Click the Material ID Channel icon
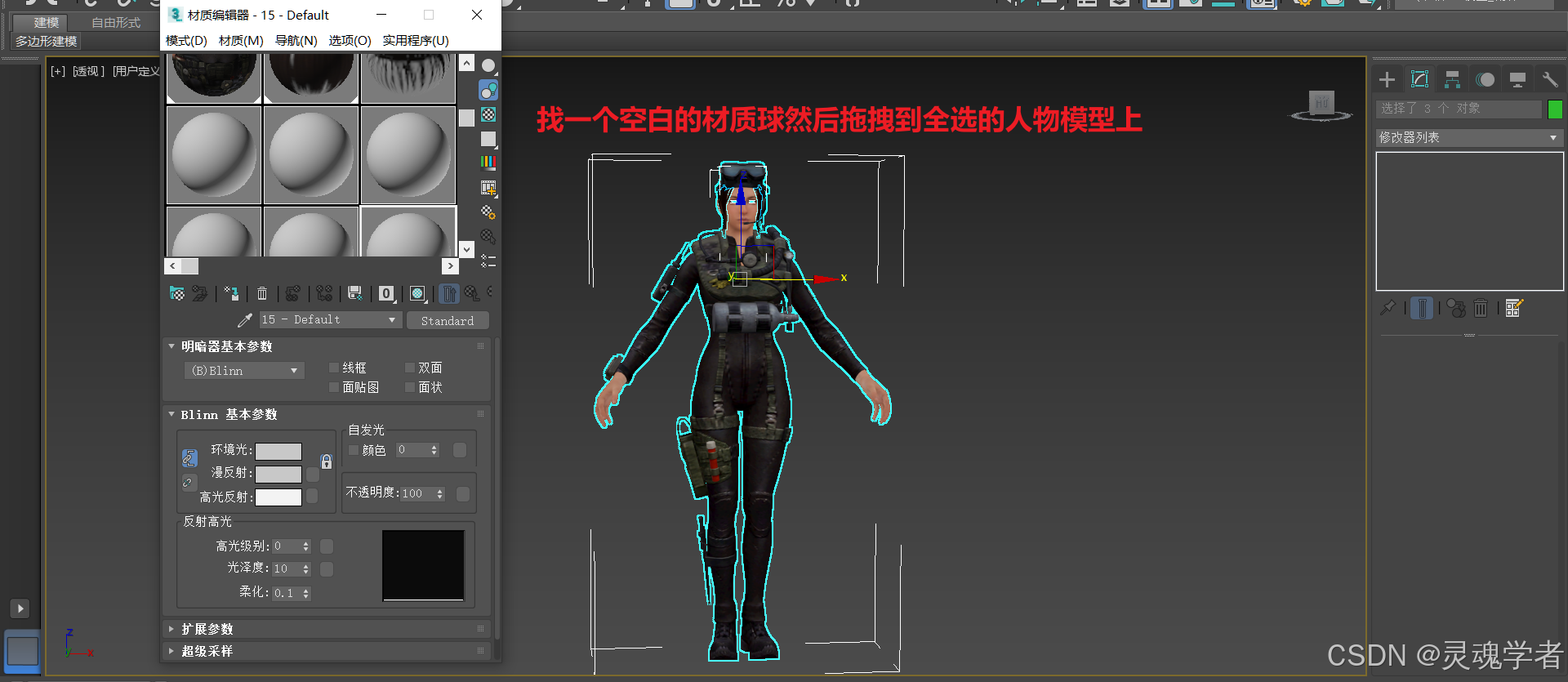The width and height of the screenshot is (1568, 682). [x=386, y=293]
